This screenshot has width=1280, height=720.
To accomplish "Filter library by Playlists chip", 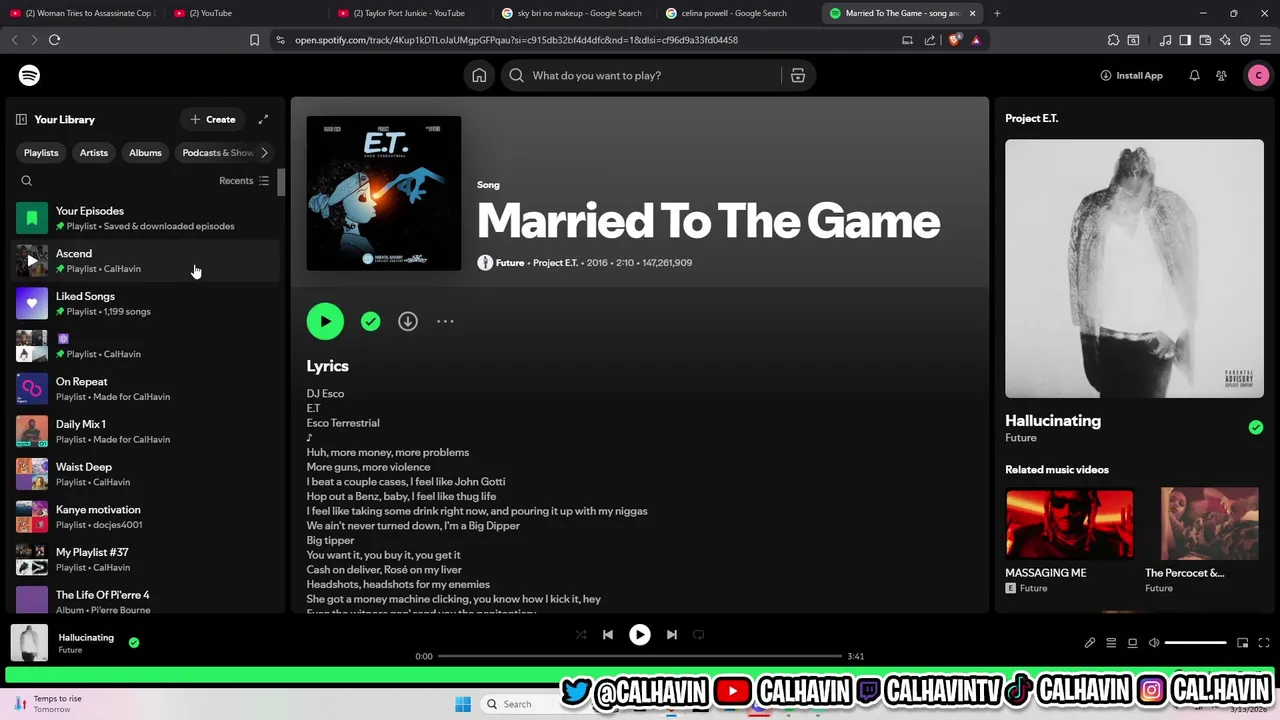I will tap(41, 153).
